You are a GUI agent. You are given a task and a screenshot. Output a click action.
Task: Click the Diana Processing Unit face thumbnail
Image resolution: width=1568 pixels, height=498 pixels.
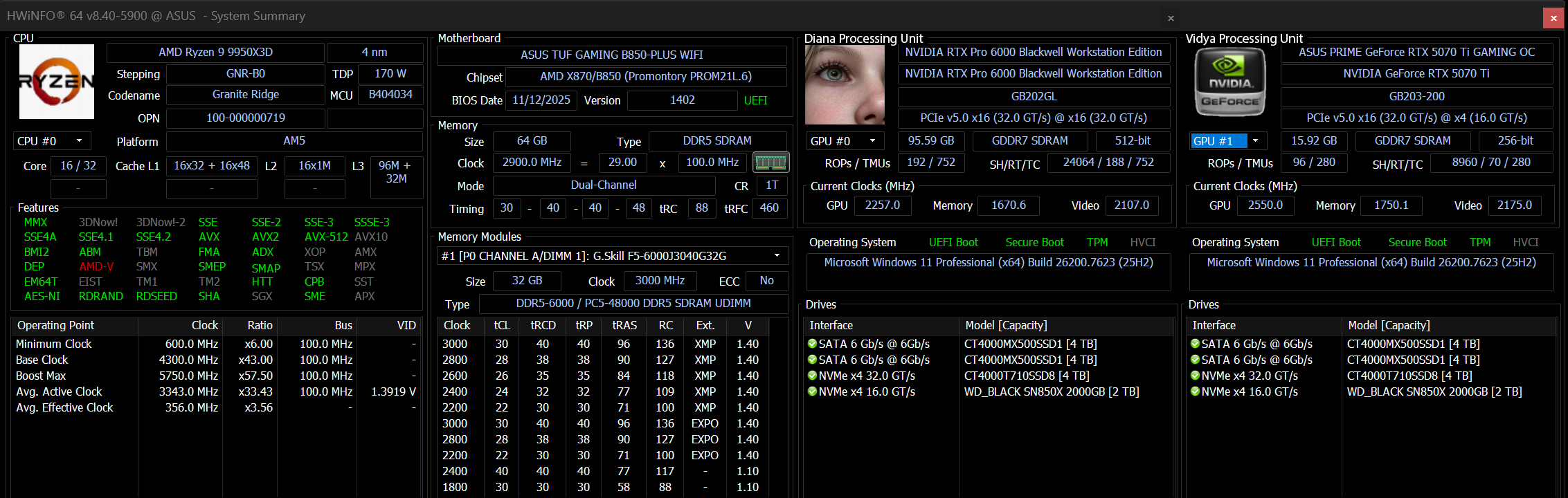point(845,84)
